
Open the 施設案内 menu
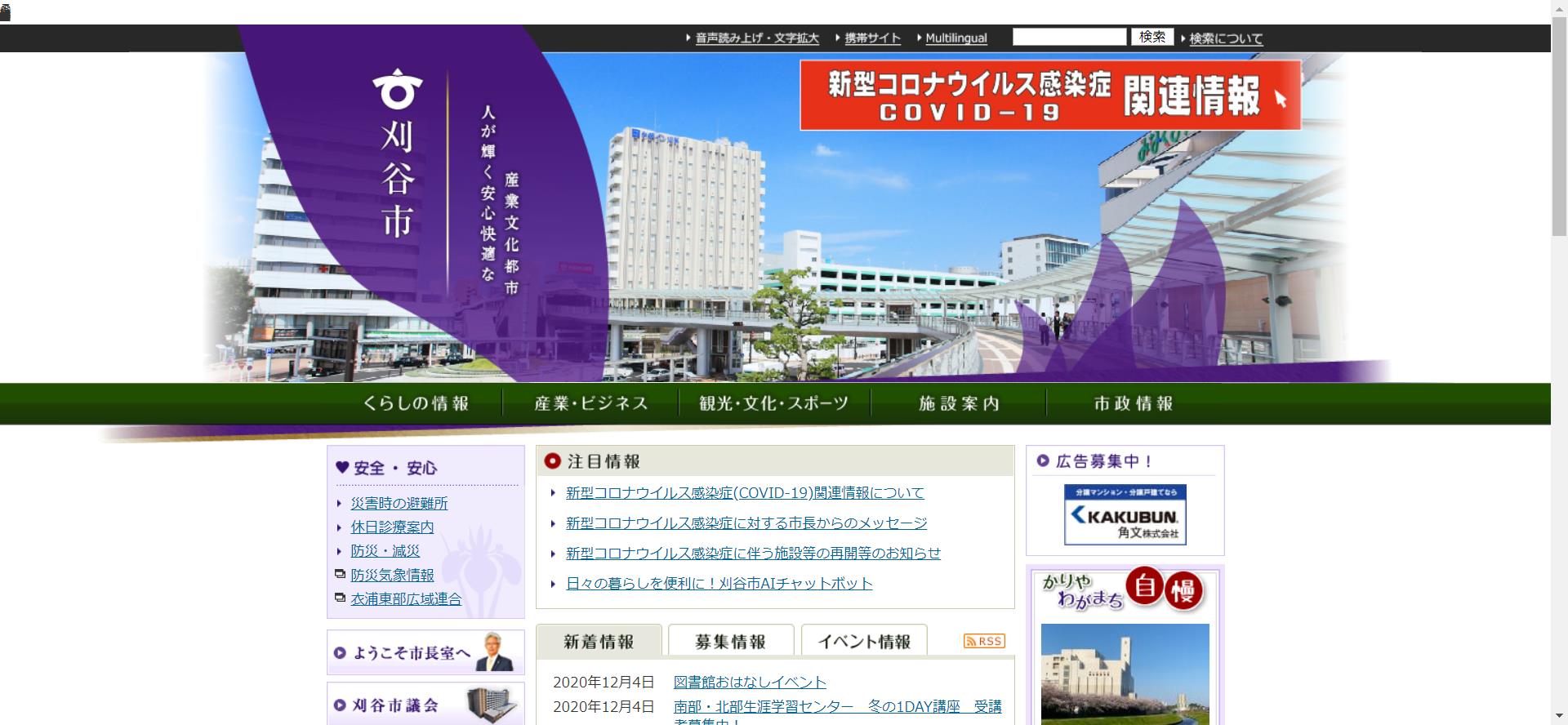pos(960,403)
